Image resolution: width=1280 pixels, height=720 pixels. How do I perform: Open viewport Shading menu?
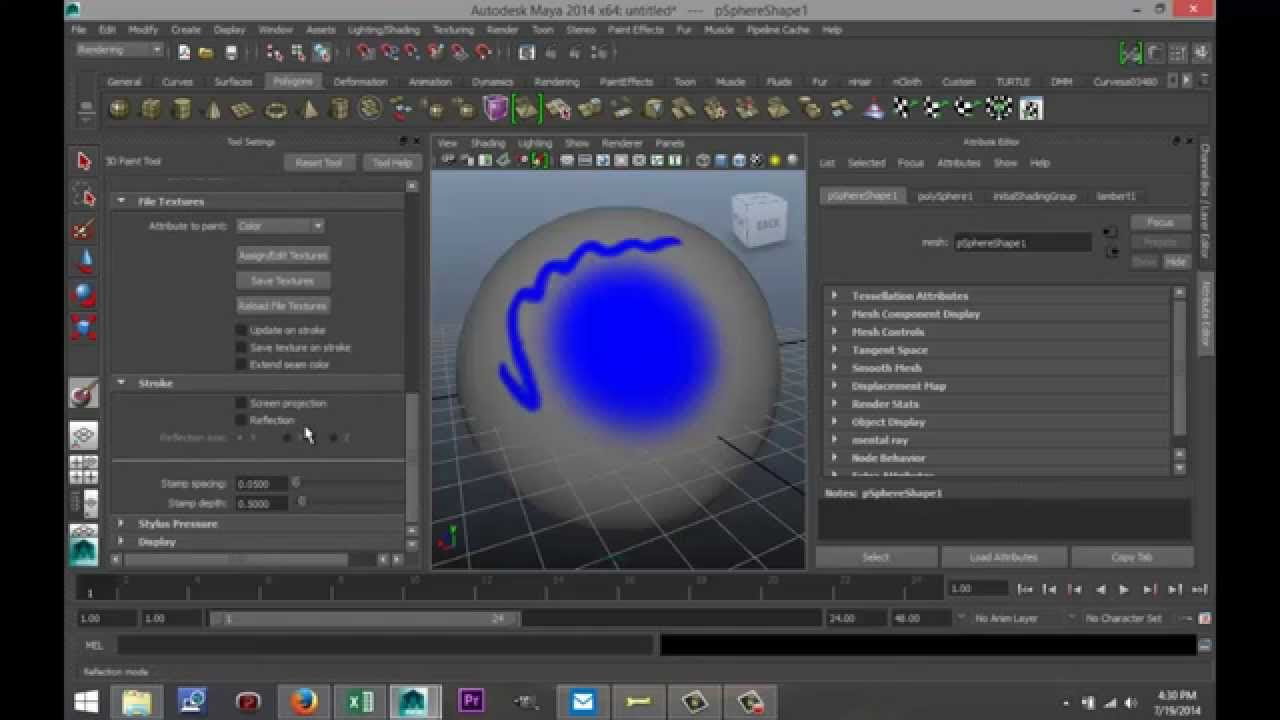488,143
